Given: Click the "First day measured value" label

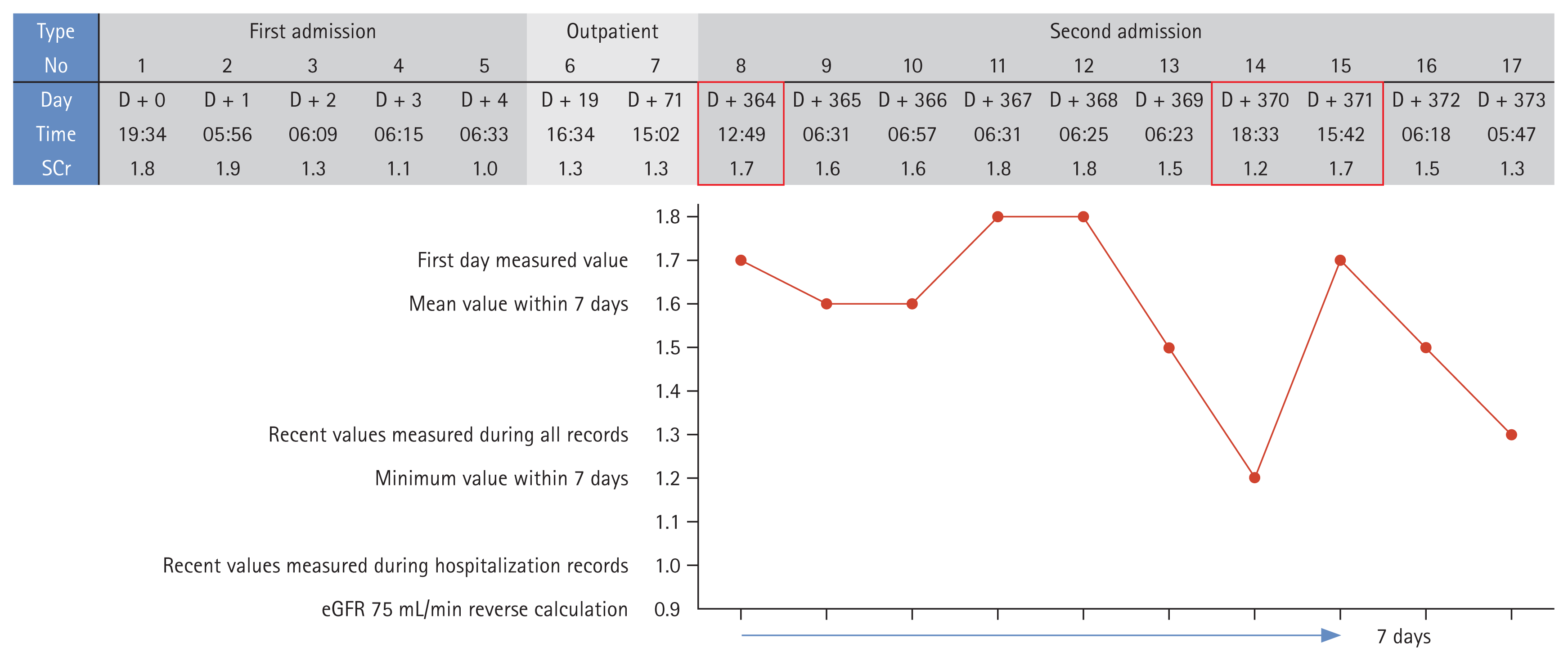Looking at the screenshot, I should point(522,261).
